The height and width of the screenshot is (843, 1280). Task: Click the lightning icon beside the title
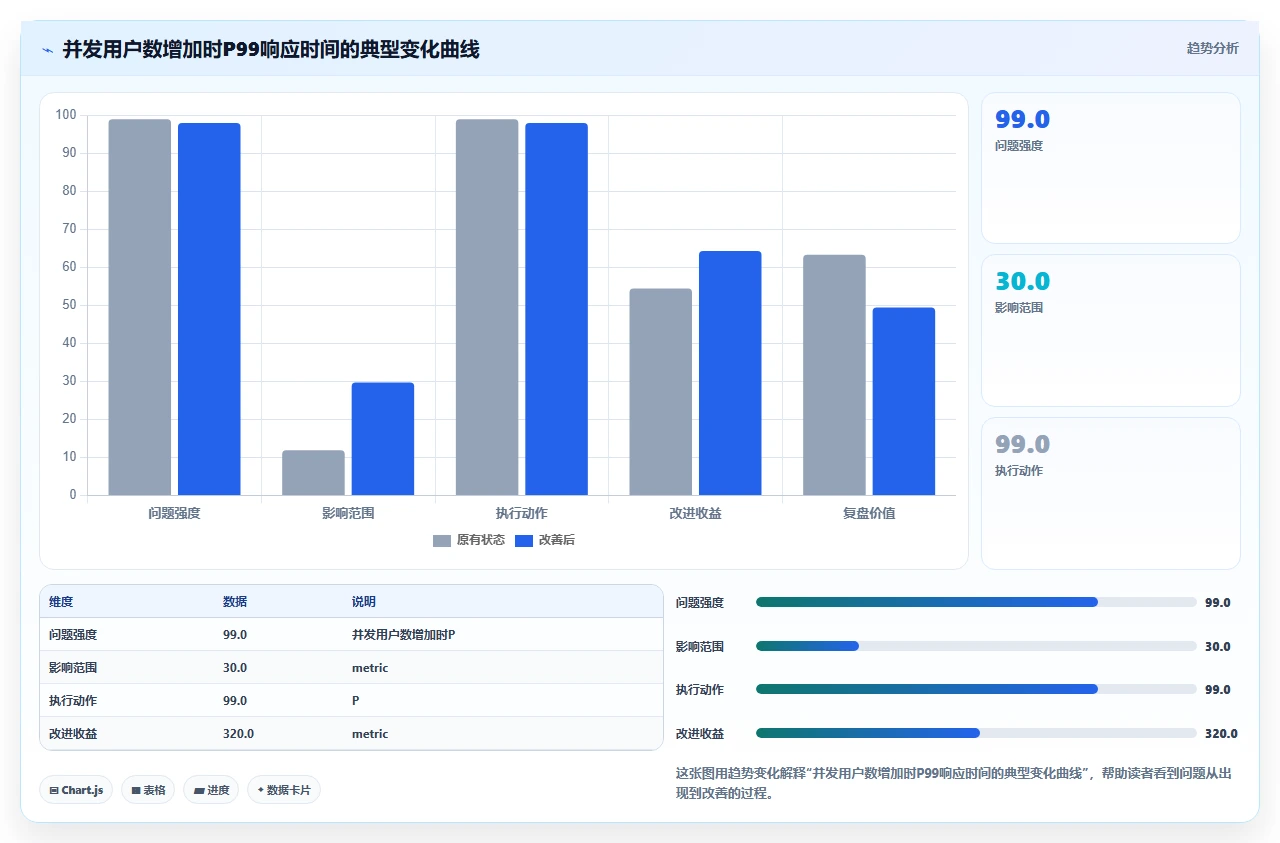[x=47, y=49]
